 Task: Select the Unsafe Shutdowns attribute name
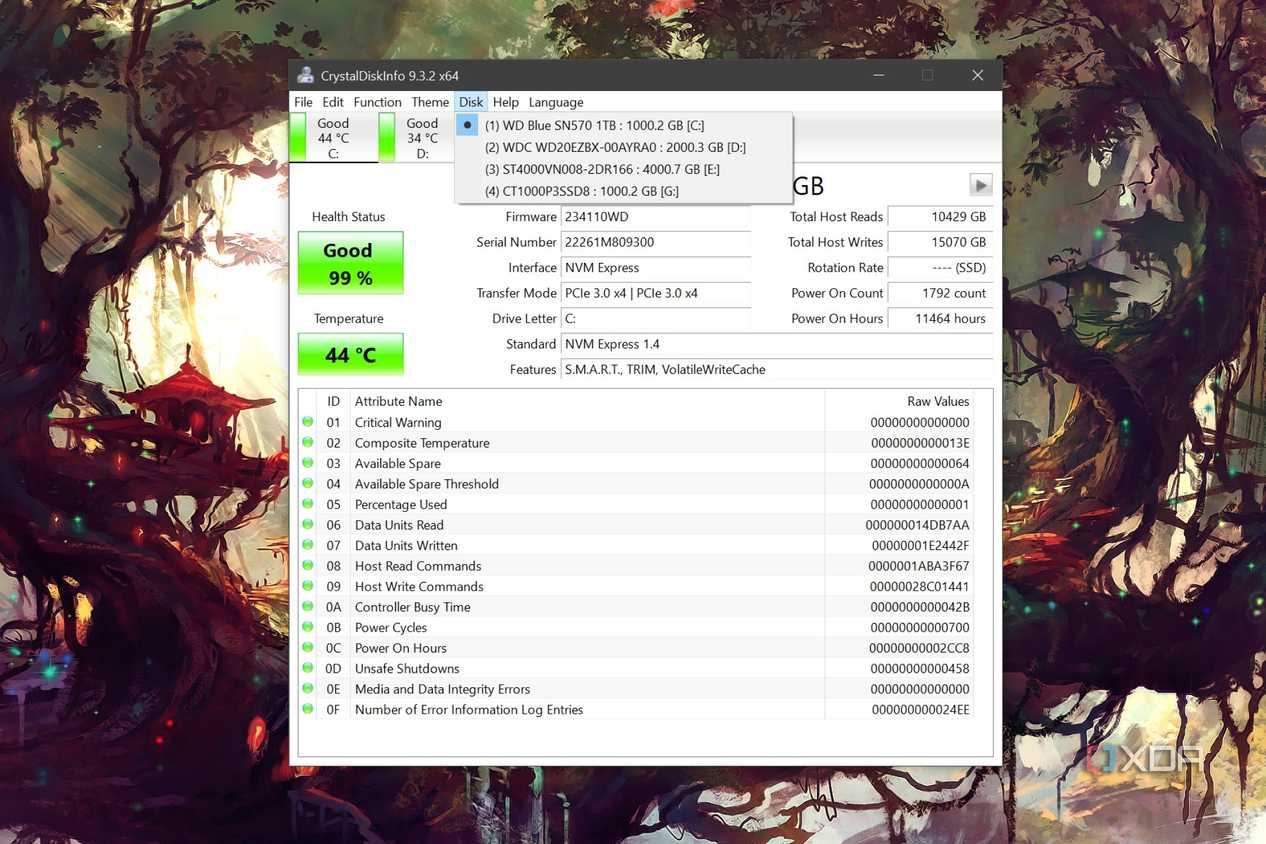coord(407,669)
